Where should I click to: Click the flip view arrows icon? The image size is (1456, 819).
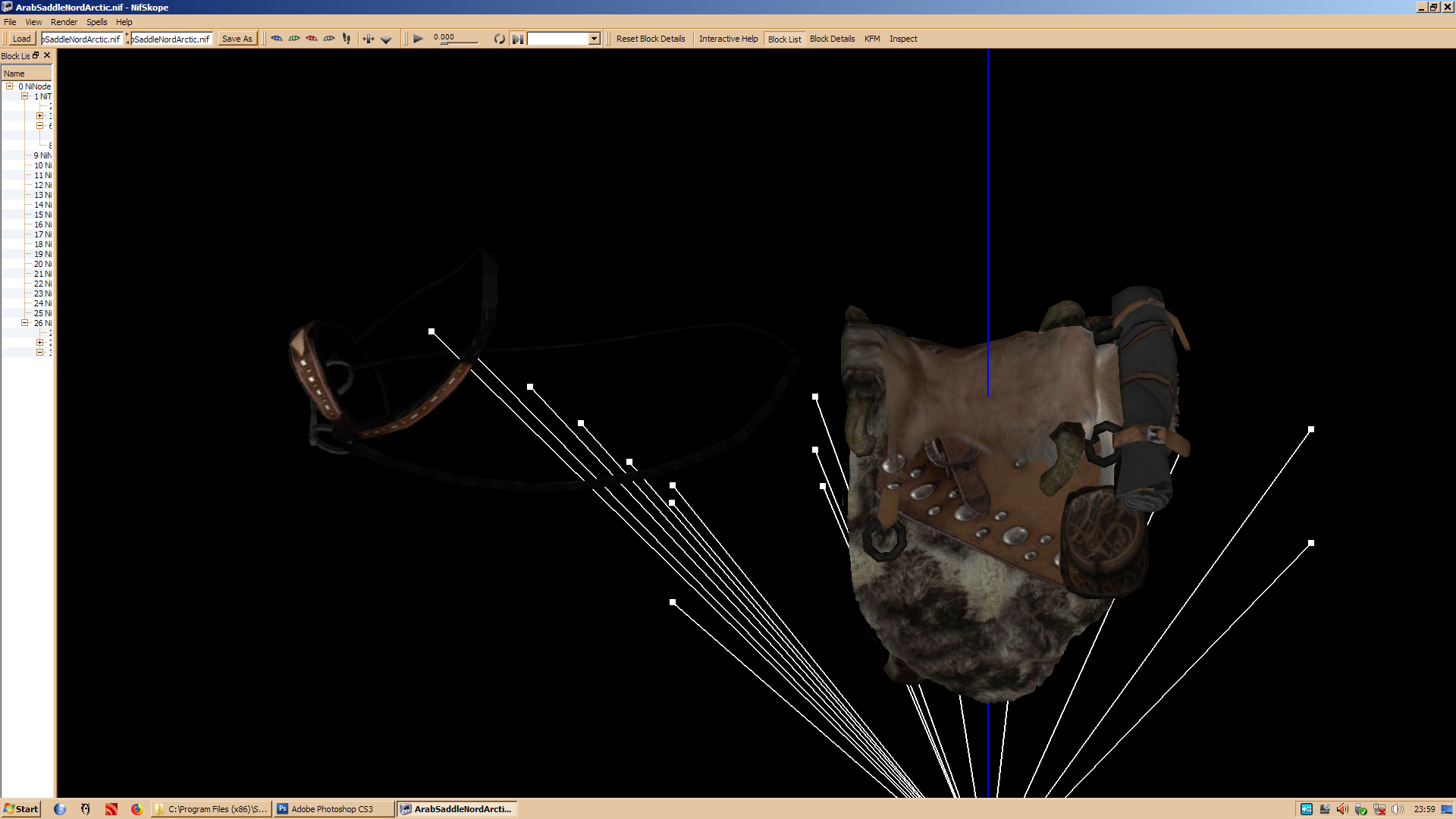(369, 39)
